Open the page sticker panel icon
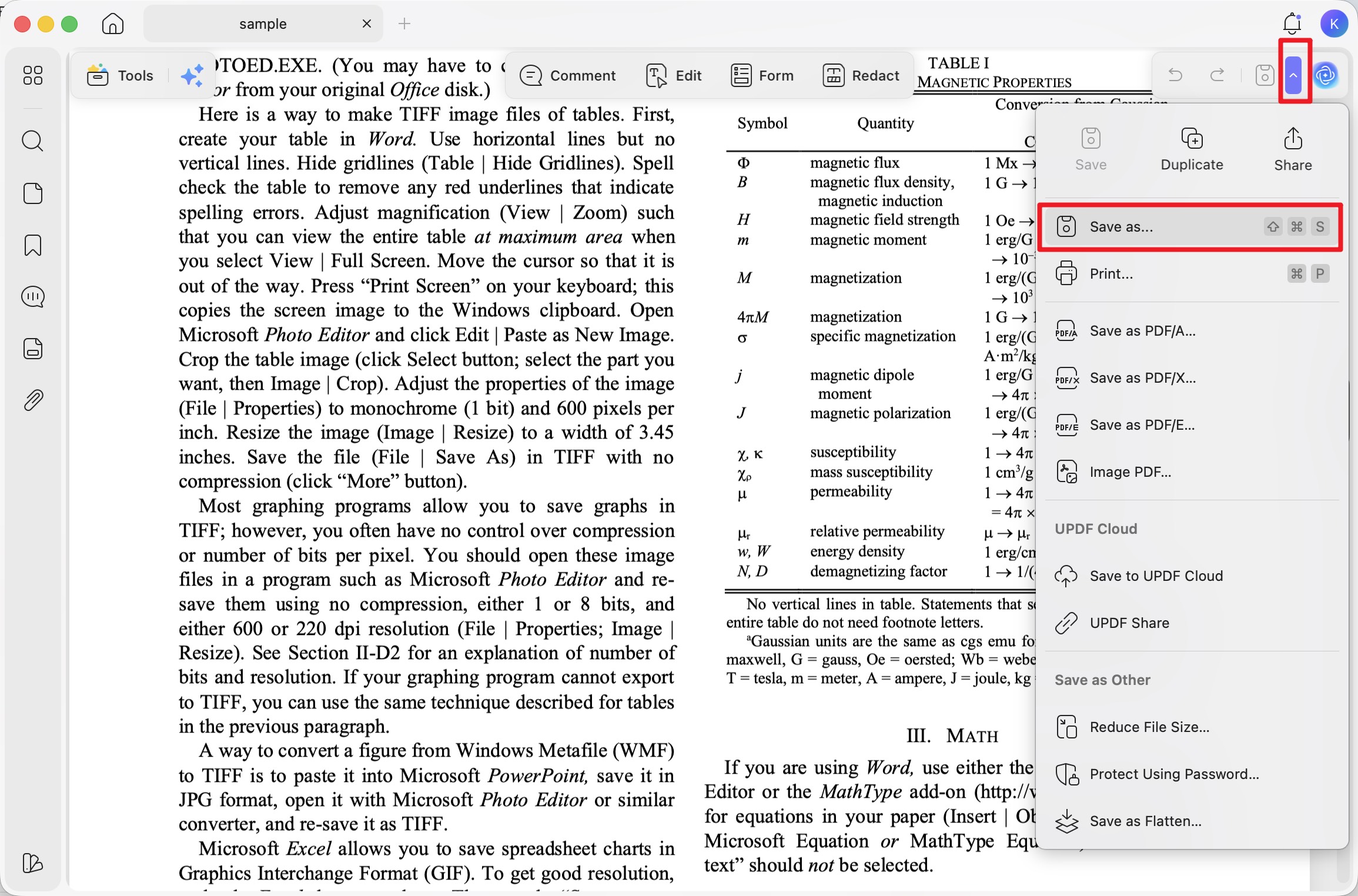Viewport: 1358px width, 896px height. [33, 193]
